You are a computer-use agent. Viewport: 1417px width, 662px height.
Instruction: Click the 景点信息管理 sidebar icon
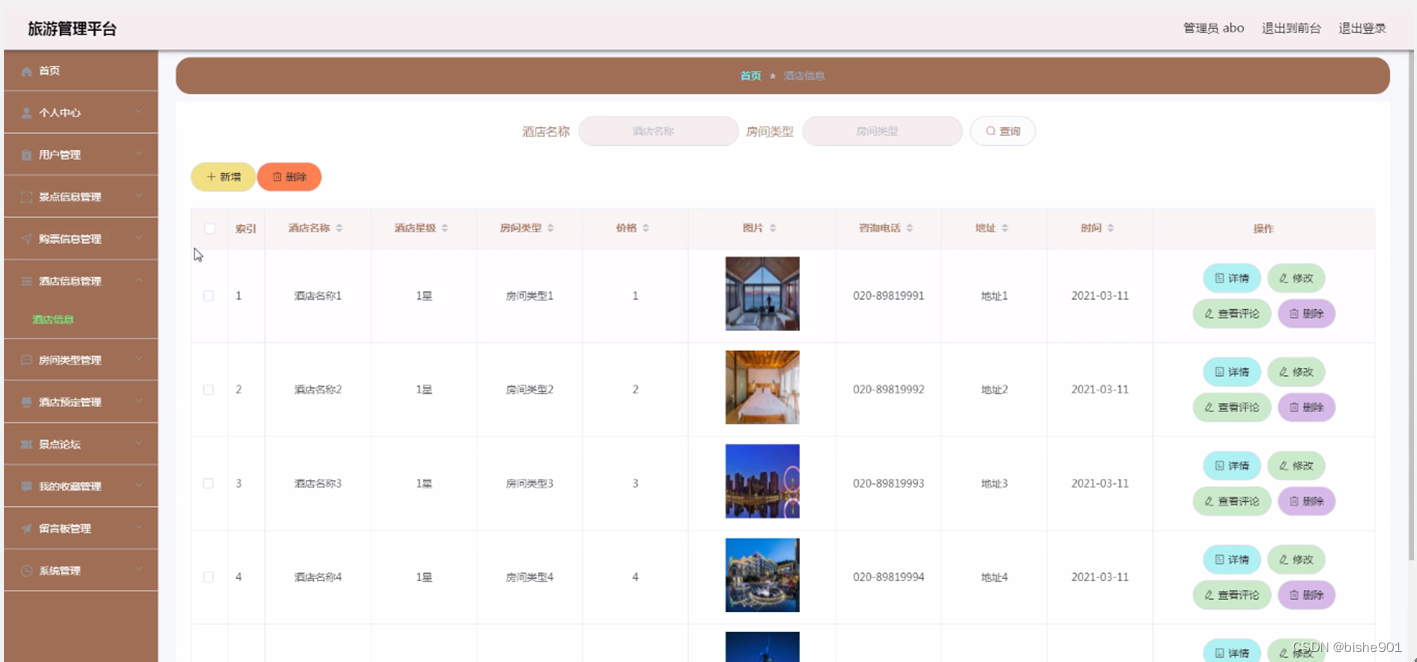coord(27,197)
